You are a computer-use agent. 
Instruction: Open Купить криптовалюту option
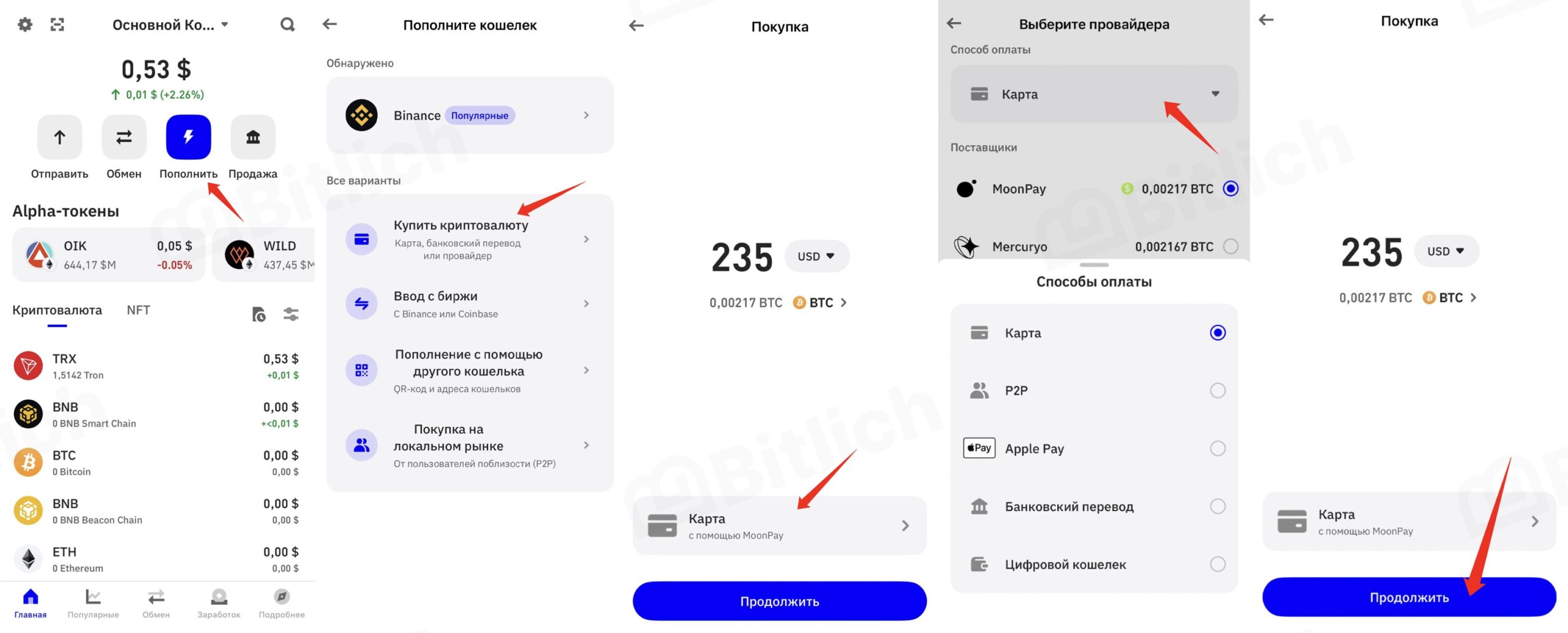[470, 239]
